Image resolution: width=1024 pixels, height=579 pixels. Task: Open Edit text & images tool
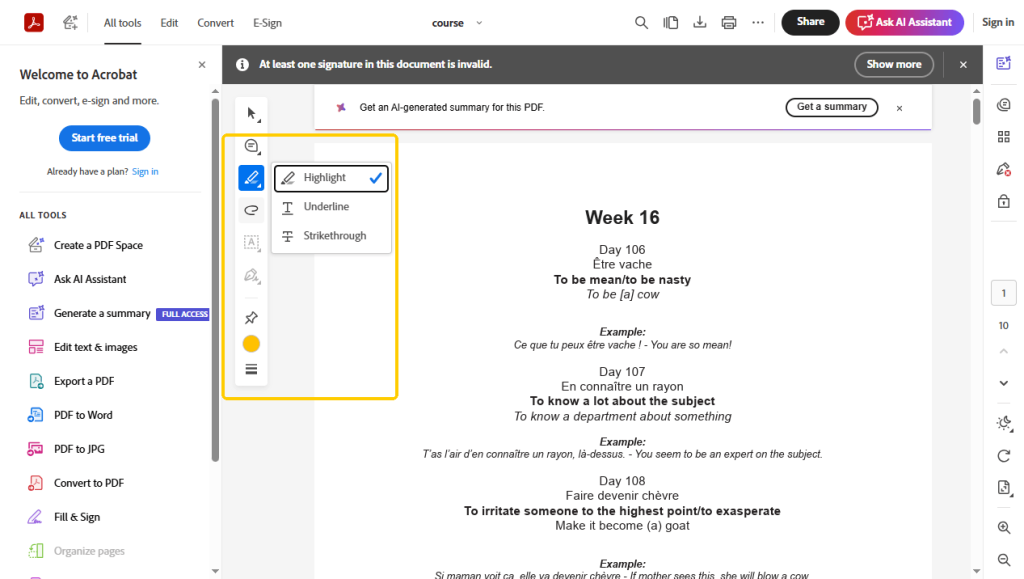click(x=82, y=347)
